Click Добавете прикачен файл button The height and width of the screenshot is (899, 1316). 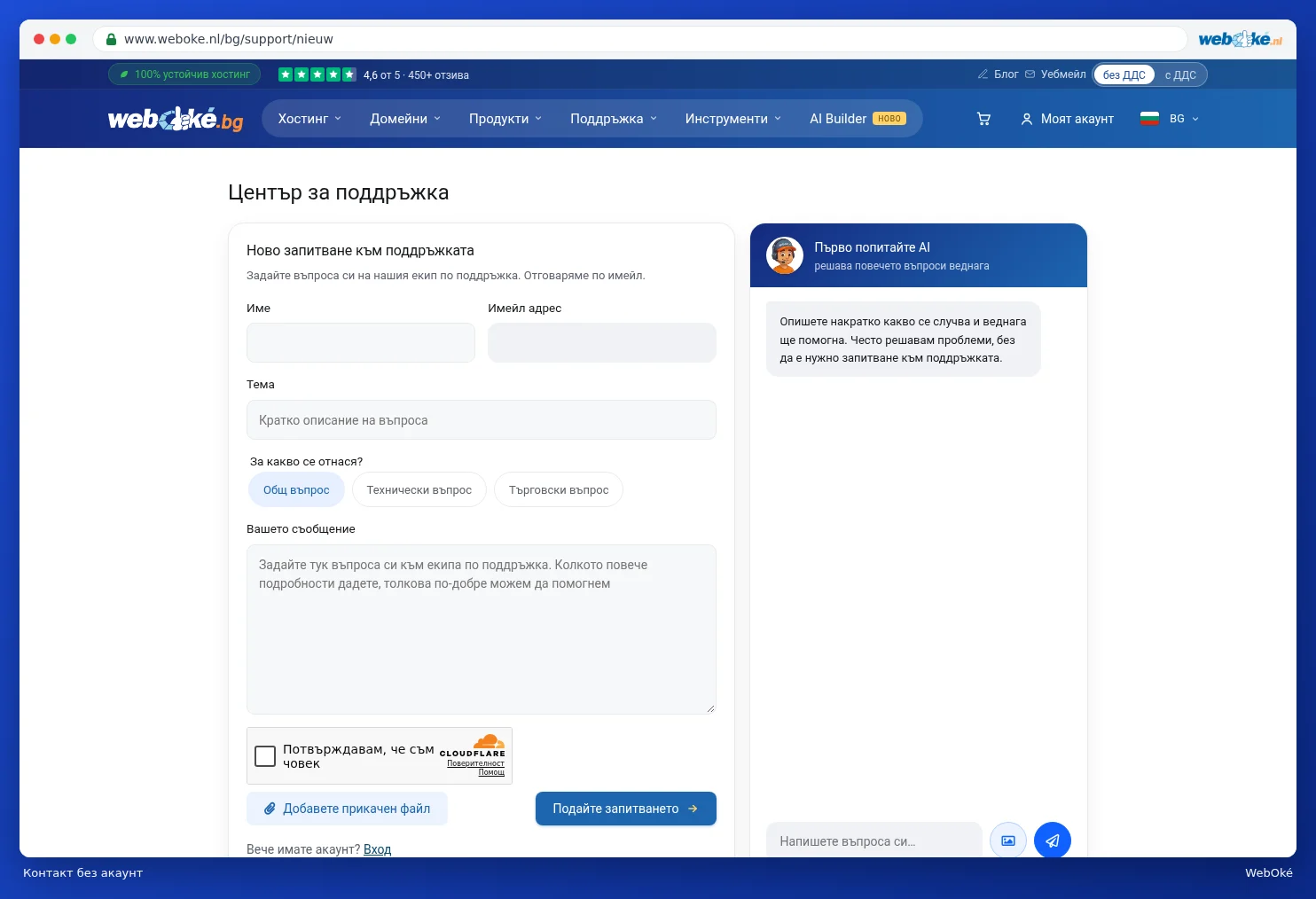347,809
